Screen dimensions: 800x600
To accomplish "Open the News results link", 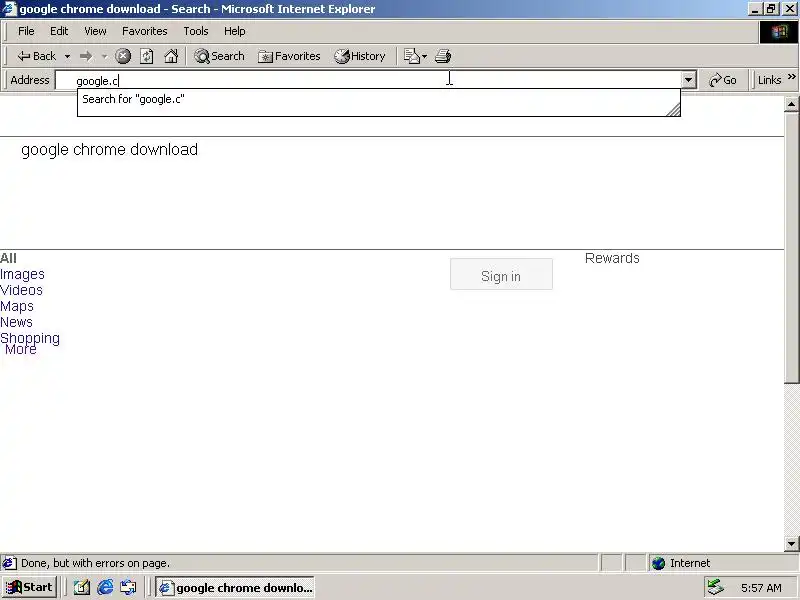I will pyautogui.click(x=16, y=322).
